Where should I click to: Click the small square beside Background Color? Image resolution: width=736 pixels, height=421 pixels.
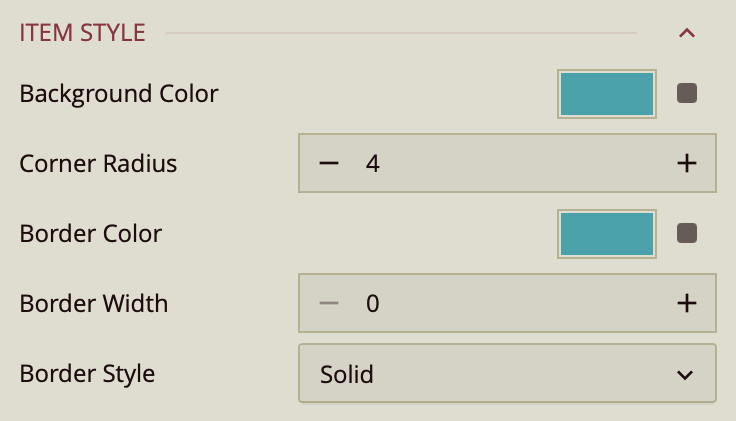click(687, 94)
